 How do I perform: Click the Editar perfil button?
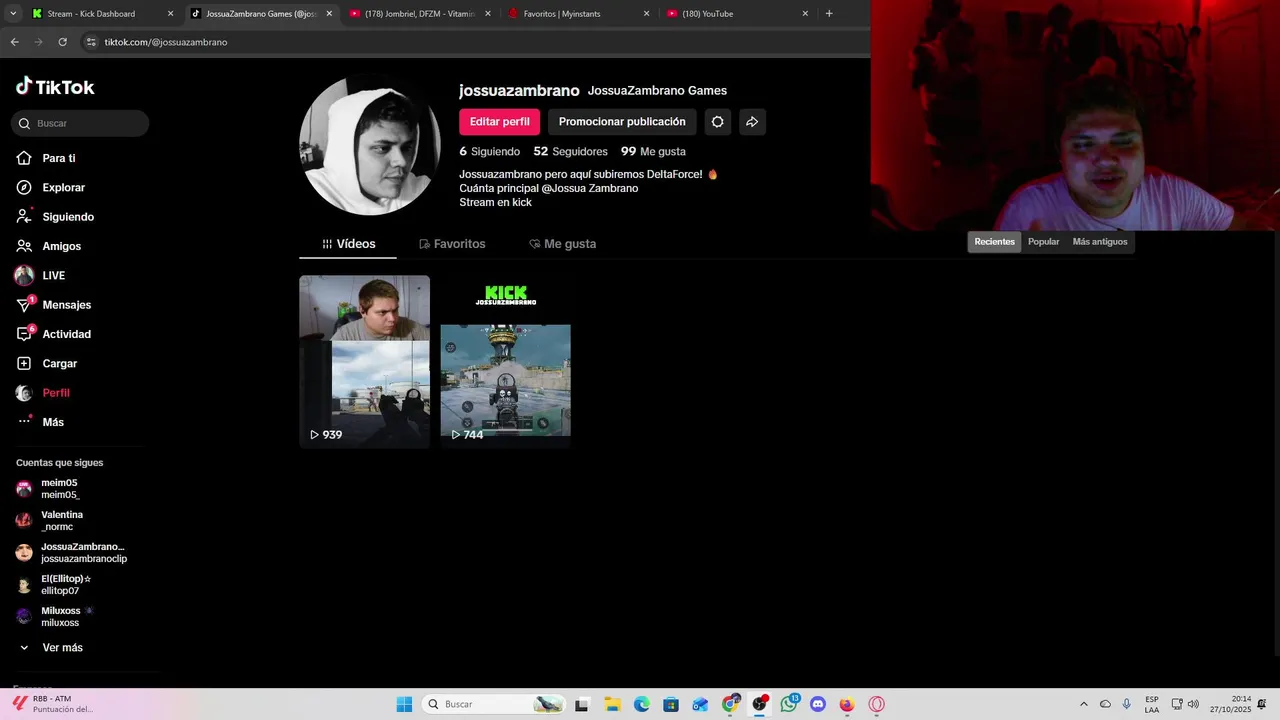(499, 122)
